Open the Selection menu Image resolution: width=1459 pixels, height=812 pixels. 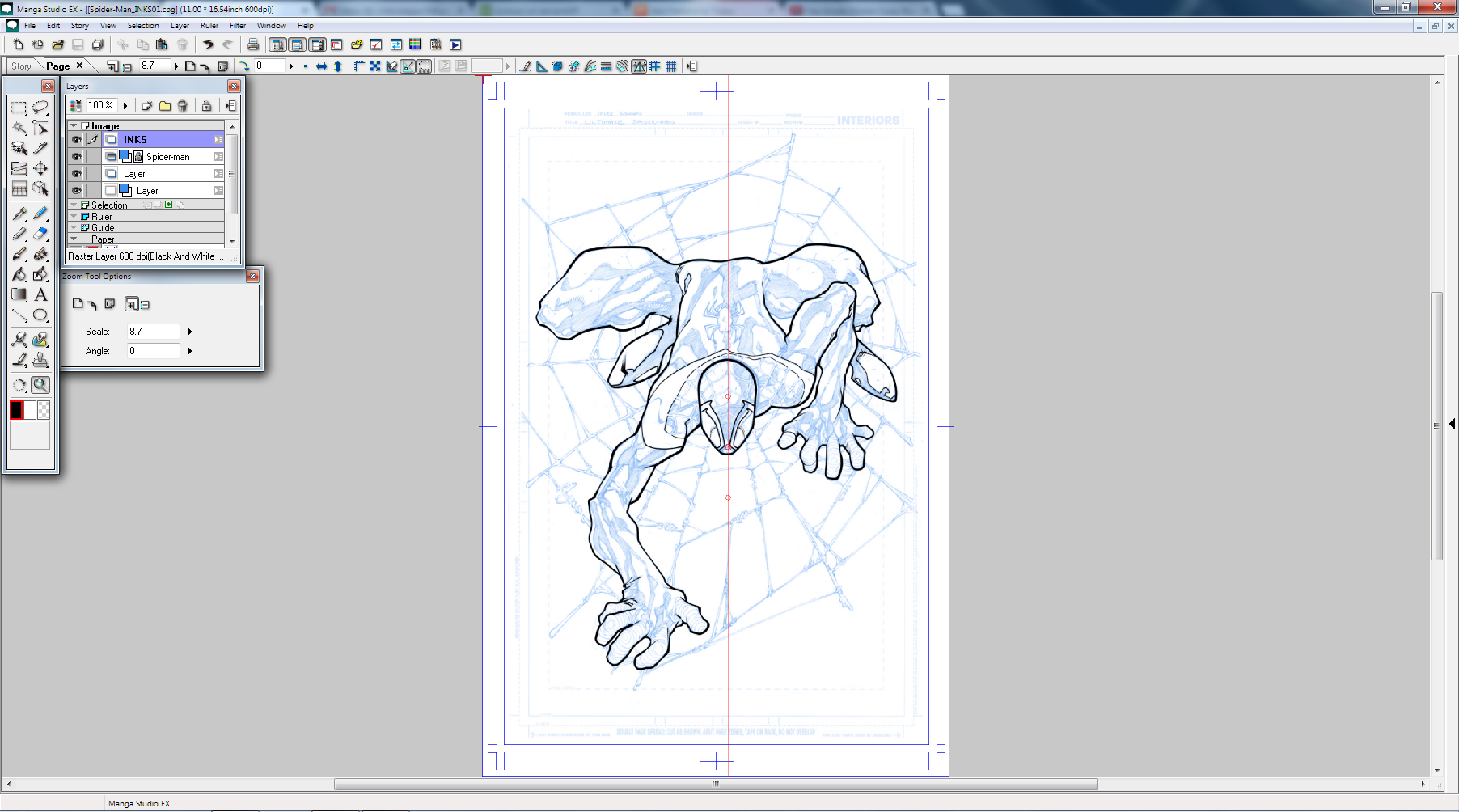click(143, 26)
